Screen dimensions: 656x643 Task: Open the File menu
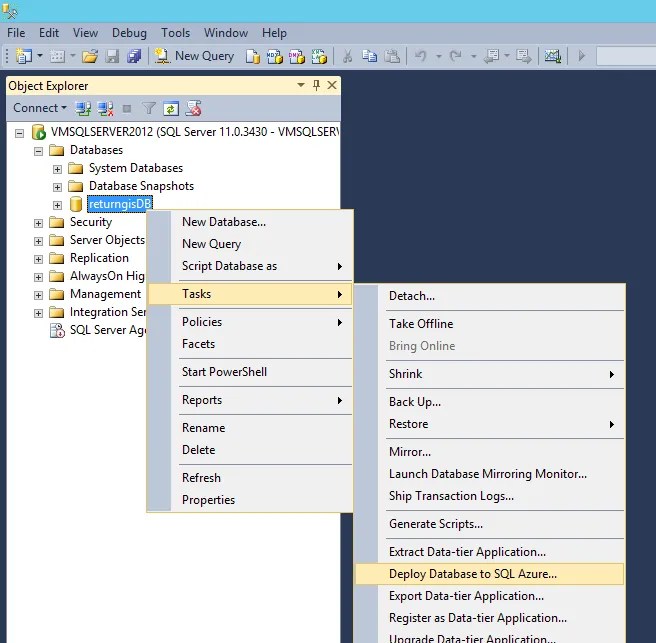[16, 33]
